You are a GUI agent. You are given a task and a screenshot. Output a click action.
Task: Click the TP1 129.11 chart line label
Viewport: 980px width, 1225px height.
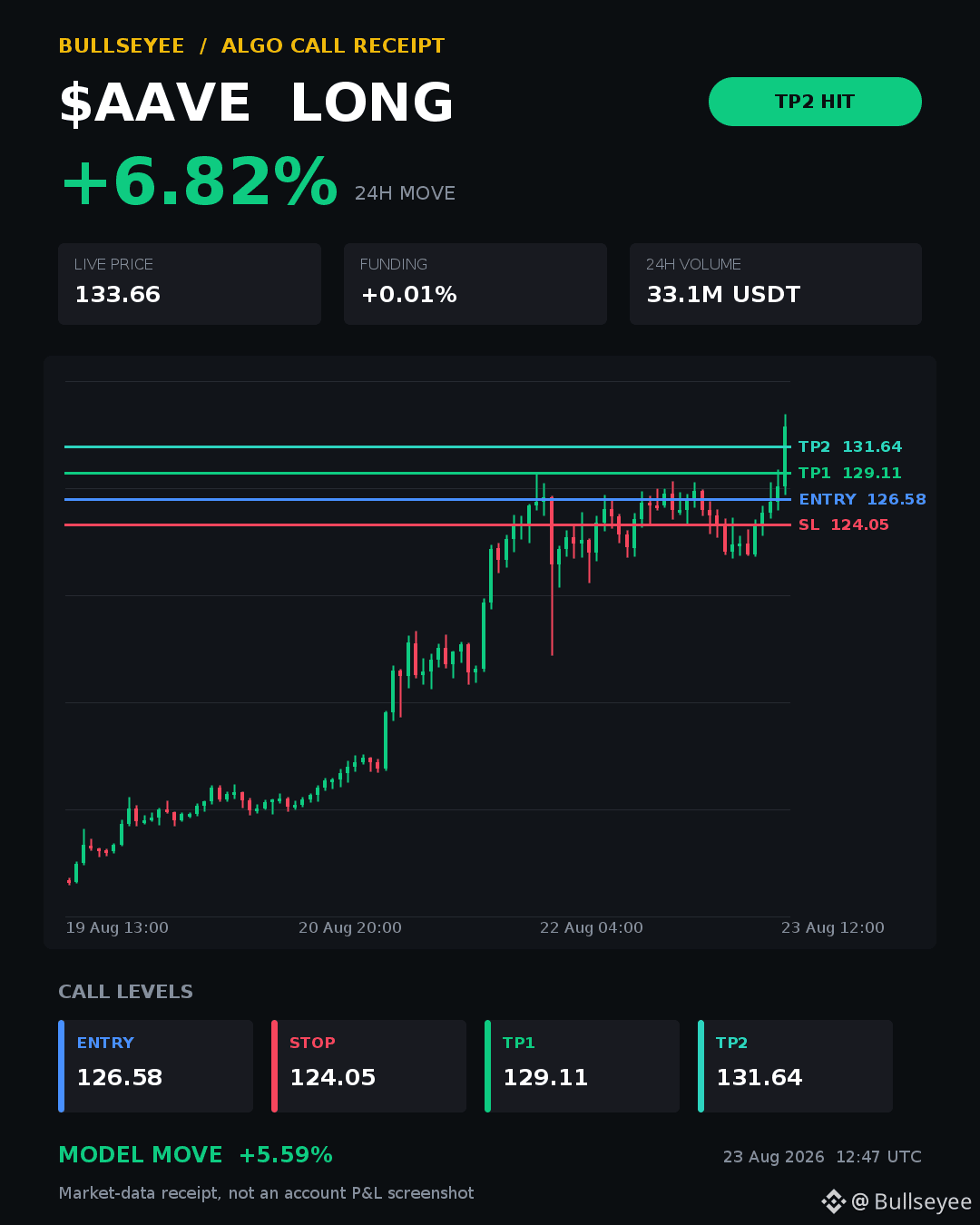850,473
